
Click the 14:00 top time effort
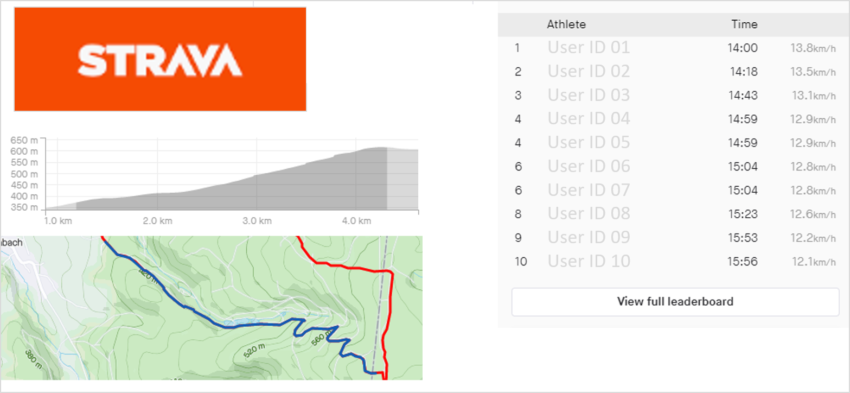743,48
